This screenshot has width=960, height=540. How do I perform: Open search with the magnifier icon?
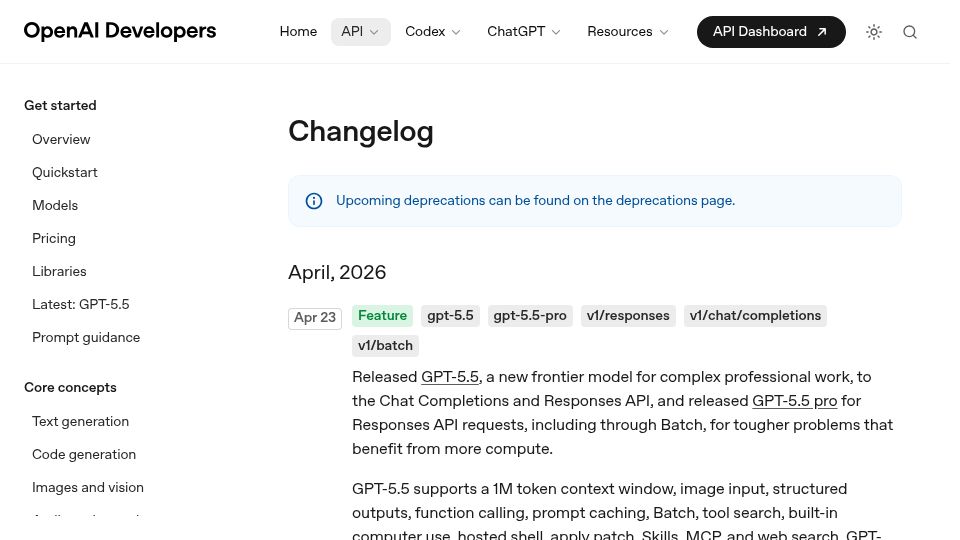point(910,32)
